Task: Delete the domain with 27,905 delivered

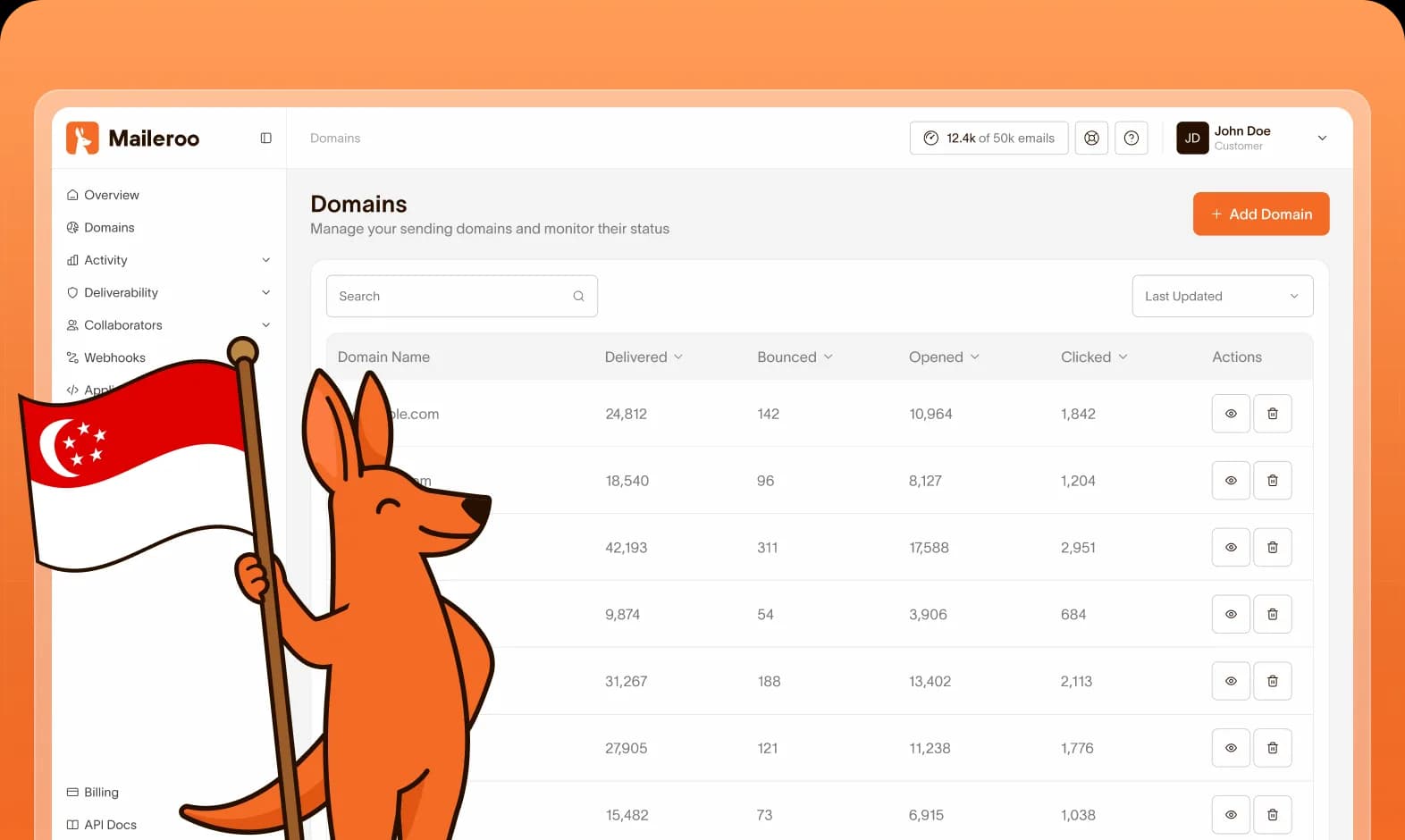Action: [1273, 748]
